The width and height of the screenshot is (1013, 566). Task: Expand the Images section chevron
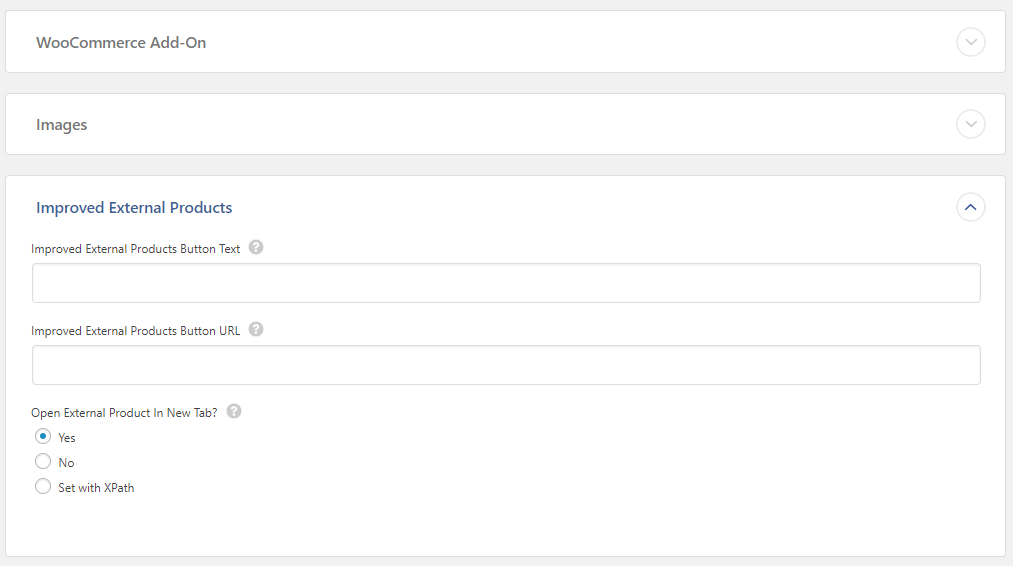pyautogui.click(x=970, y=124)
